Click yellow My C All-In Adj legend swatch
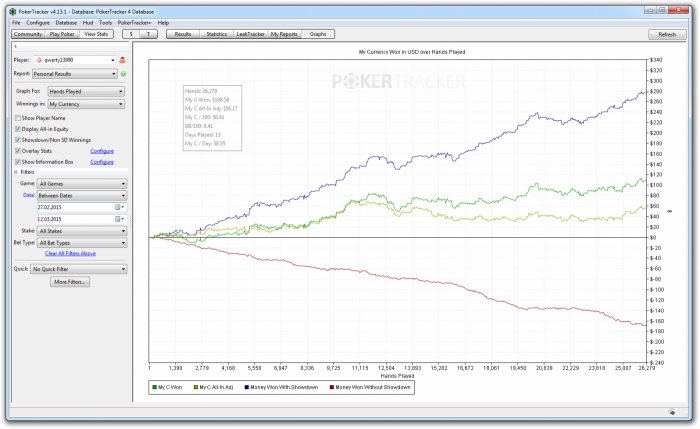 (196, 387)
